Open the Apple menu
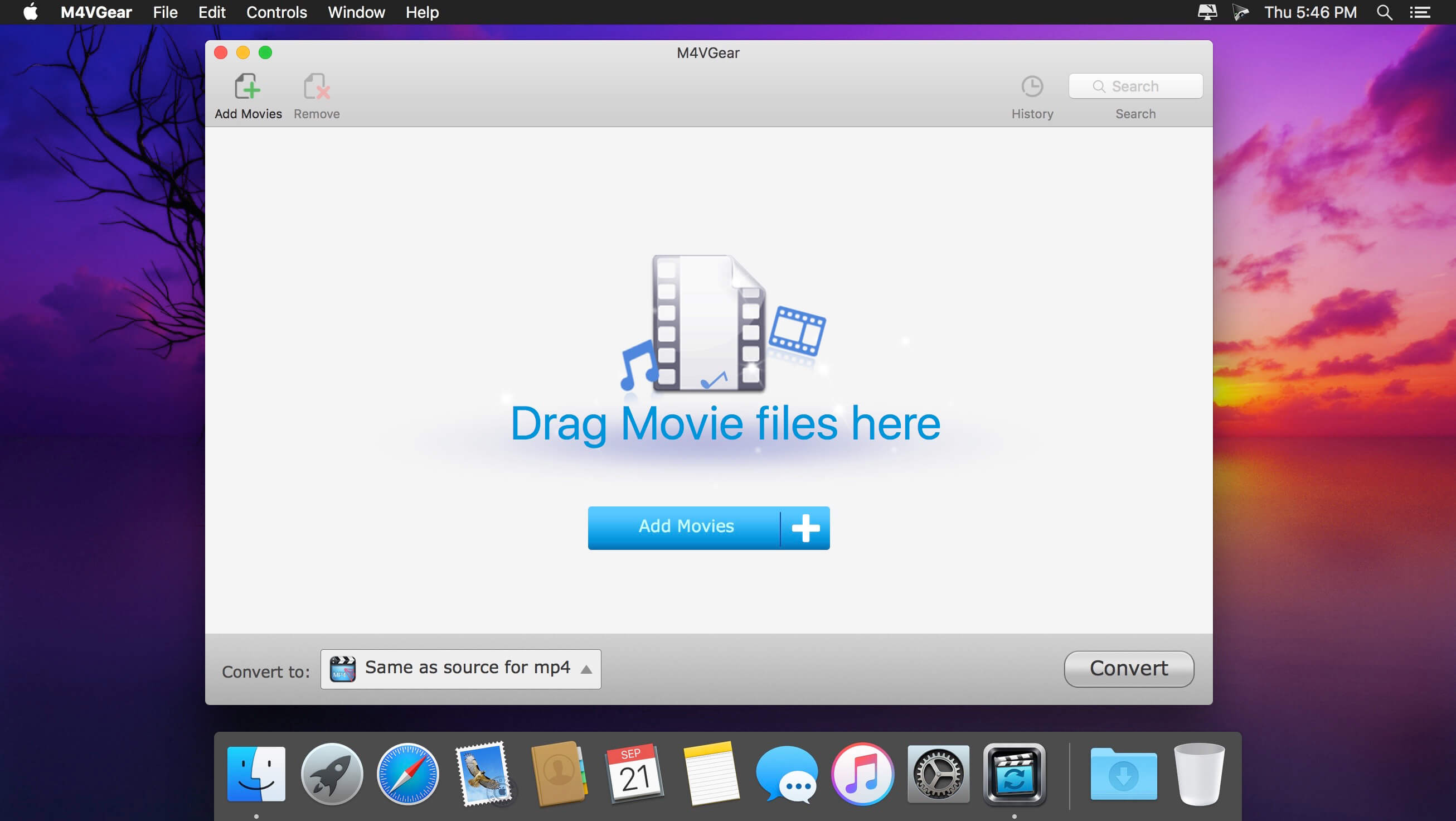Screen dimensions: 1456x821 point(31,12)
